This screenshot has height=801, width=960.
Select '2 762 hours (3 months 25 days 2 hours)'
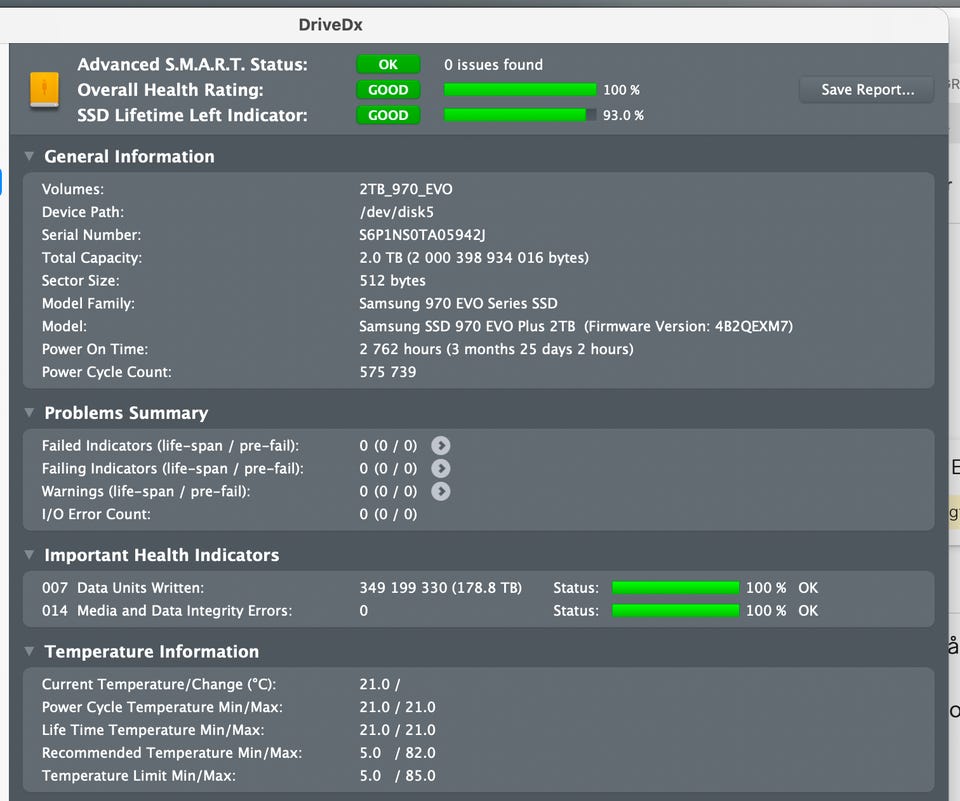pyautogui.click(x=497, y=349)
